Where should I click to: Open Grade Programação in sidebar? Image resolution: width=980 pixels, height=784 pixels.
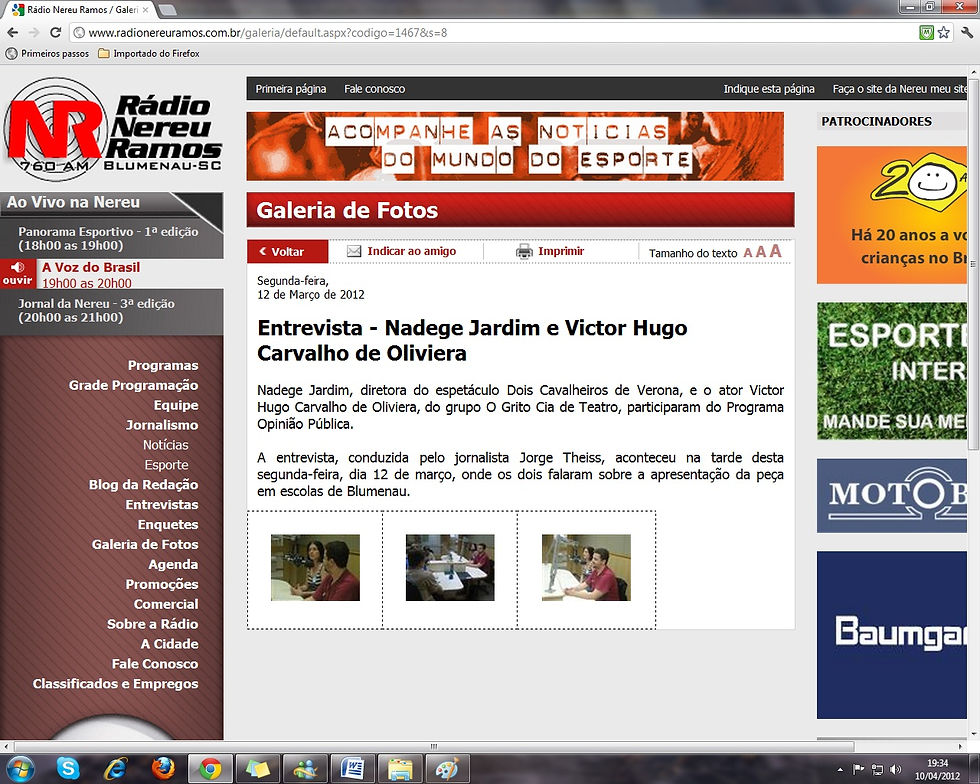(x=133, y=385)
